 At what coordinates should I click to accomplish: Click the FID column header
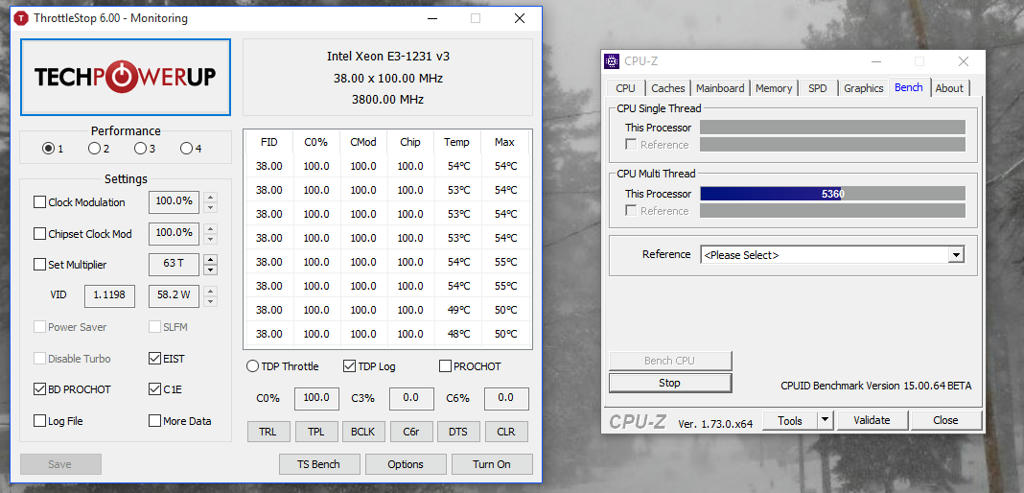tap(268, 142)
